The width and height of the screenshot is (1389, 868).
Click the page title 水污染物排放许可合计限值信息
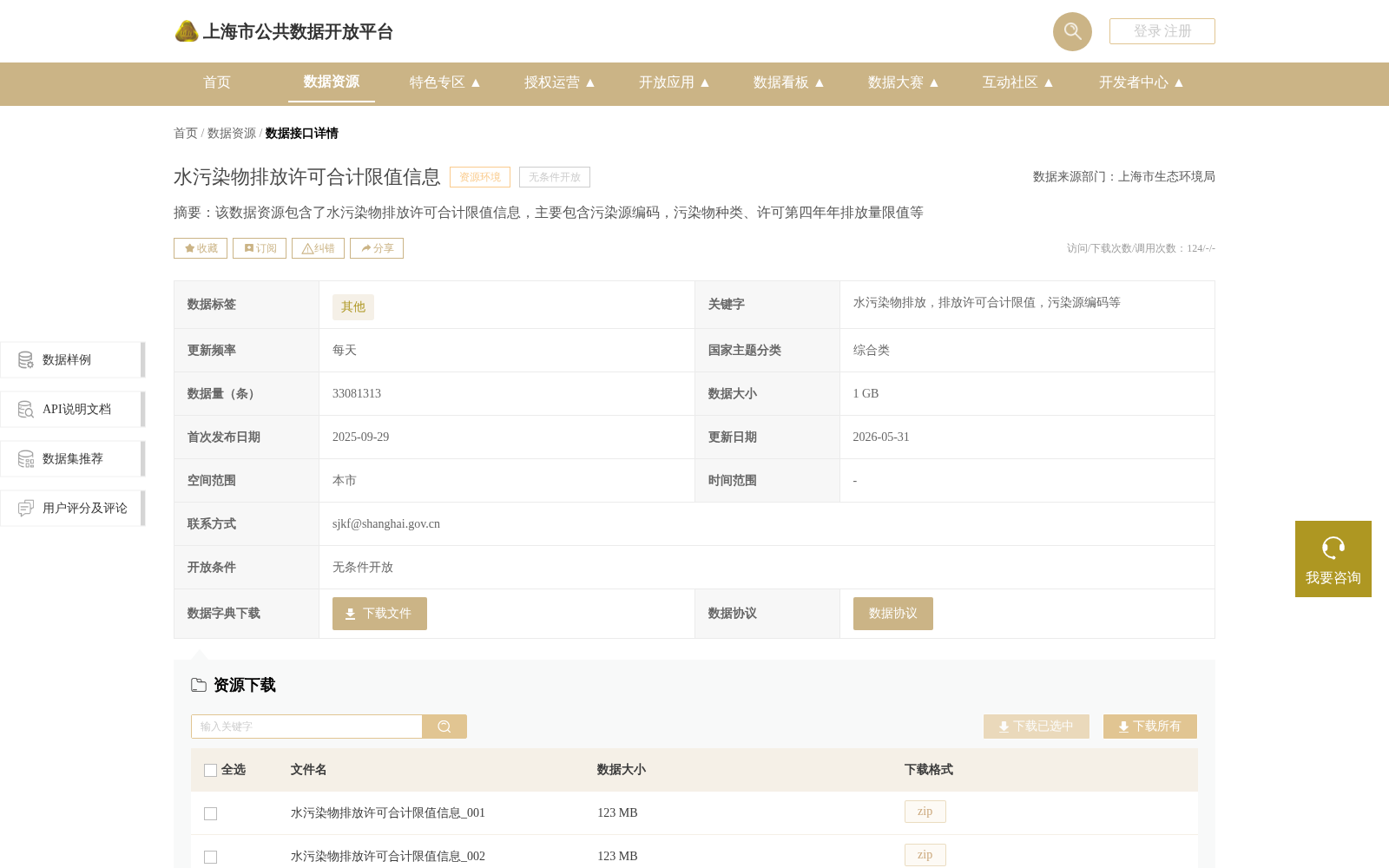pyautogui.click(x=307, y=177)
